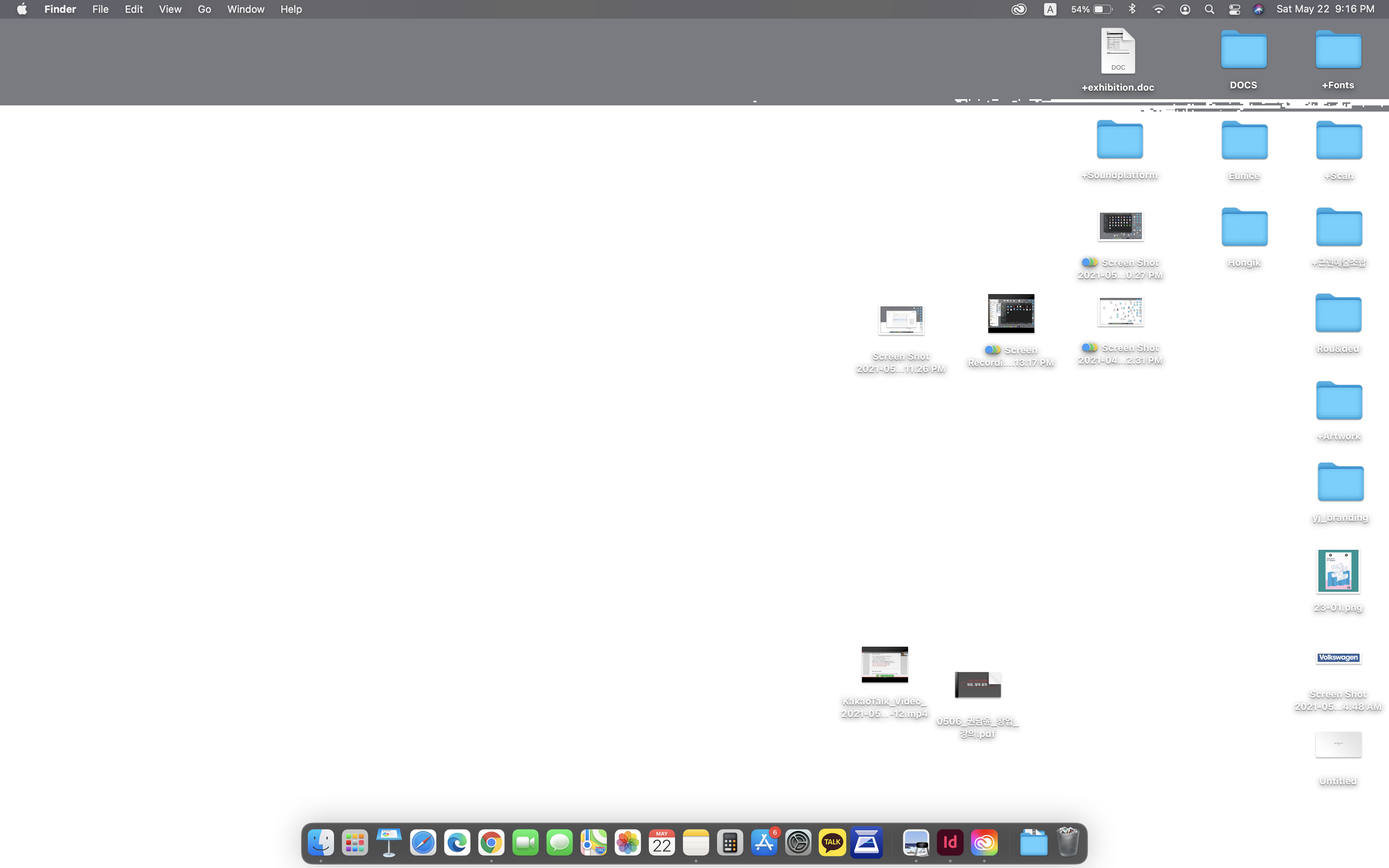Launch KakaoTalk from the Dock
The image size is (1389, 868).
tap(832, 842)
